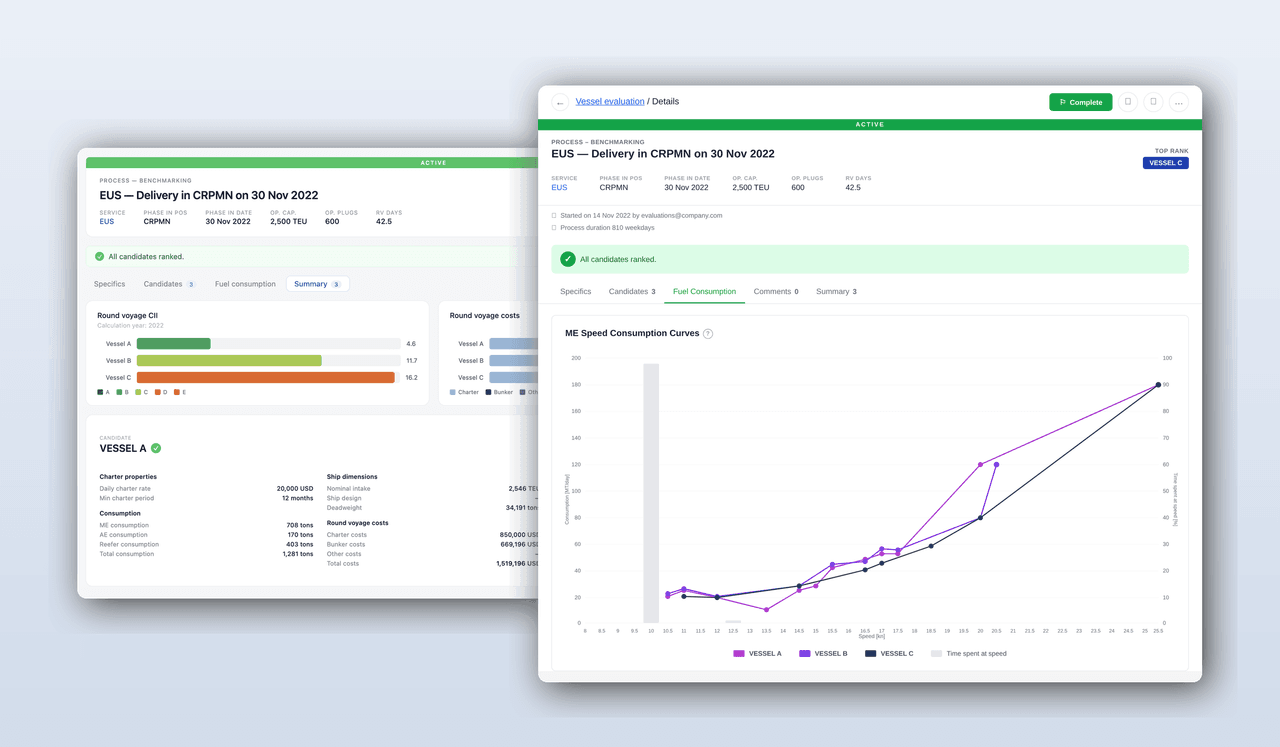Toggle VESSEL B series in the chart legend
The image size is (1280, 747).
coord(823,653)
